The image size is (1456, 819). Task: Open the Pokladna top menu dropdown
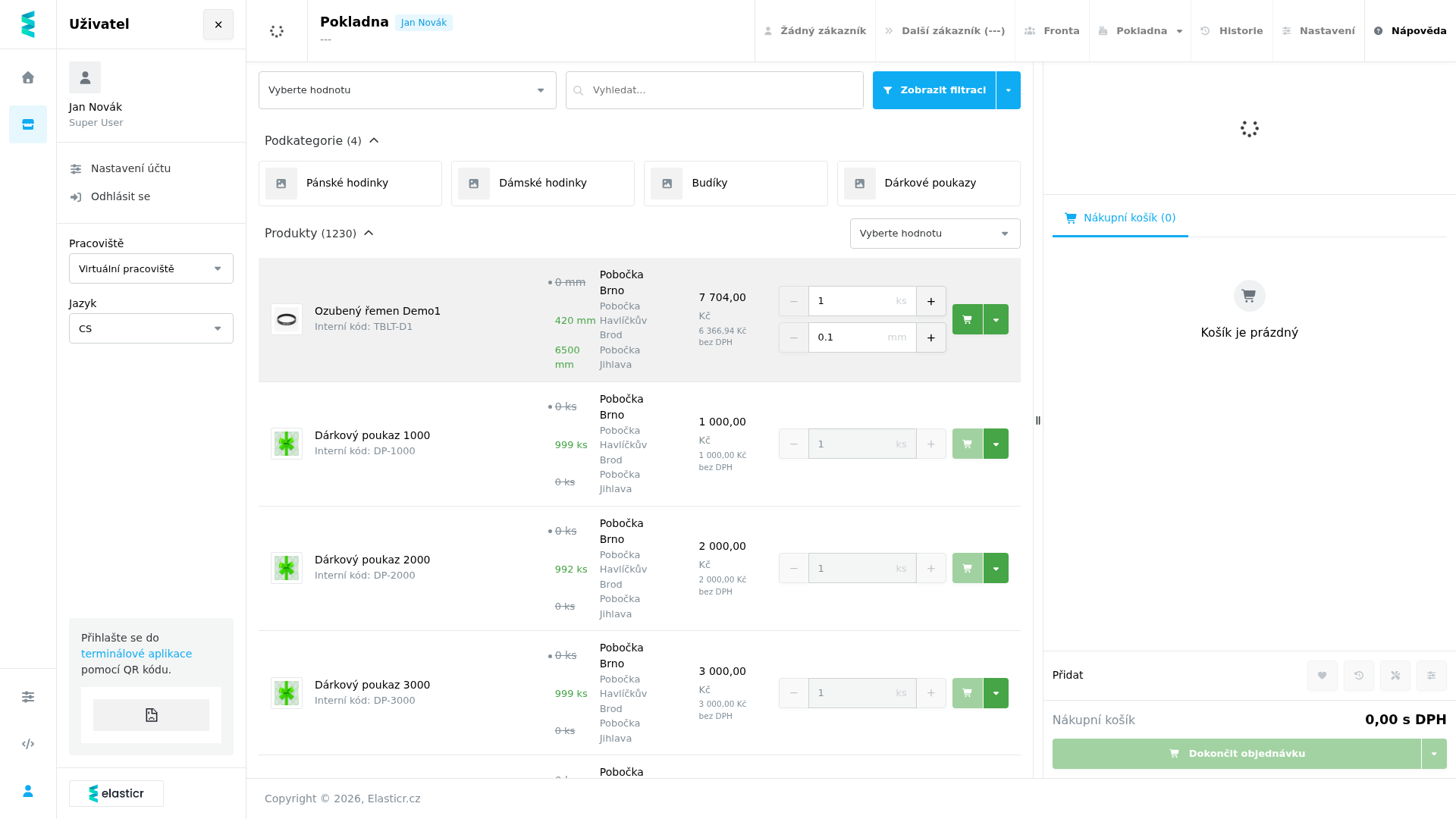pyautogui.click(x=1141, y=31)
